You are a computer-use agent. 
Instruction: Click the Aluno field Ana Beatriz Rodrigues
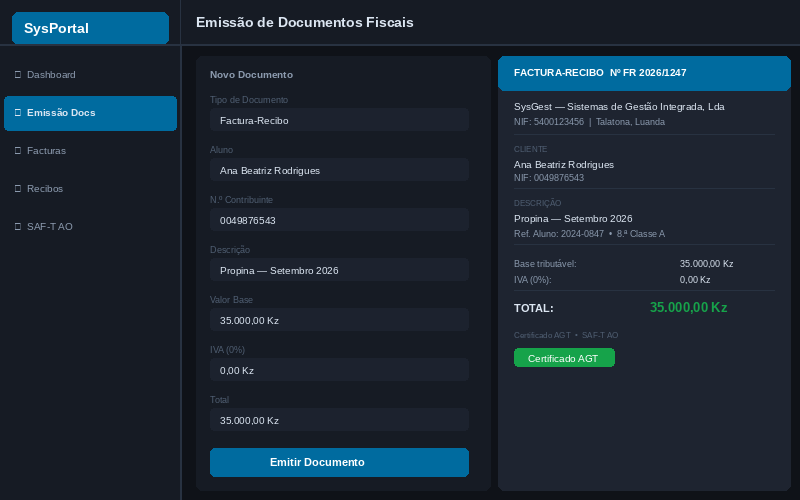coord(339,170)
